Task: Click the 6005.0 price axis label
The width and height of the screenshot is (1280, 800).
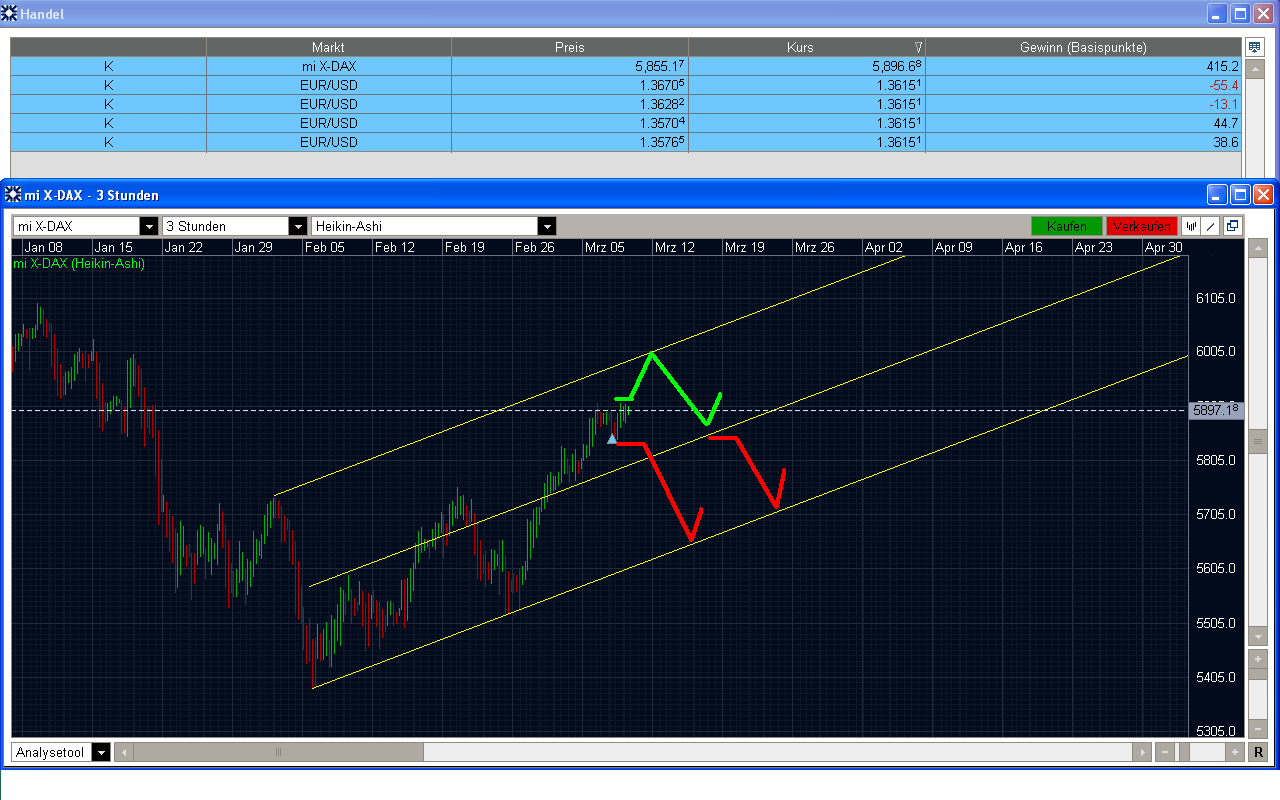Action: click(1214, 351)
